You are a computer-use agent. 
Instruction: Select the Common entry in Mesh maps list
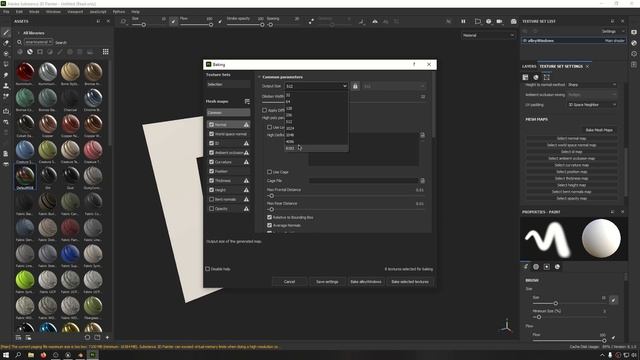tap(229, 113)
